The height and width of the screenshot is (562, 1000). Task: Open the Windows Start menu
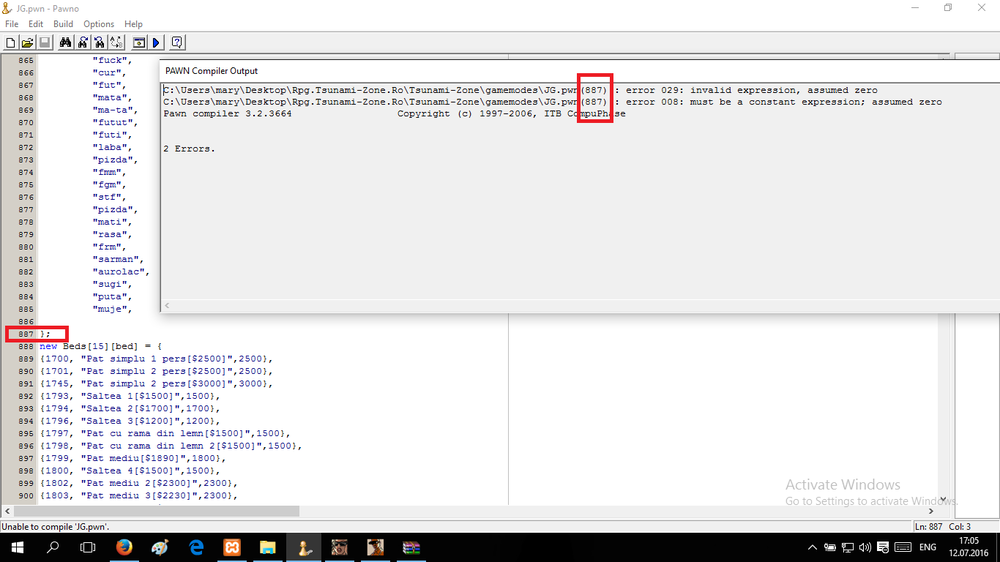17,547
